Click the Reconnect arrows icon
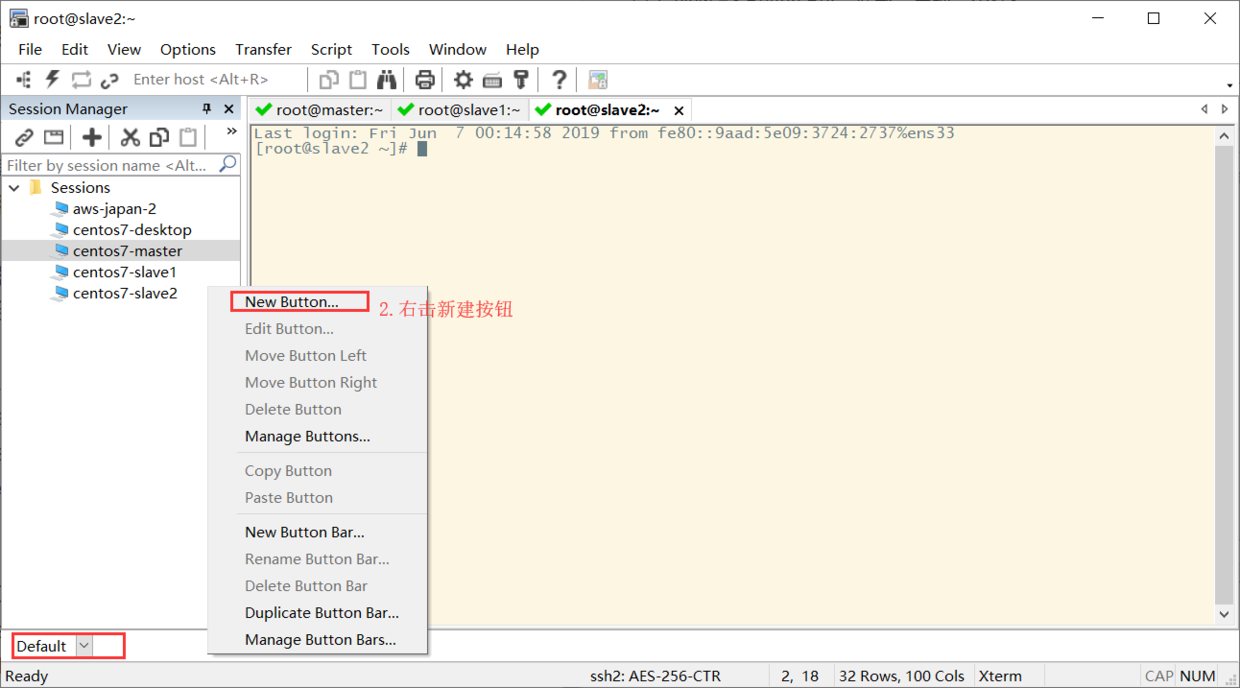Image resolution: width=1240 pixels, height=688 pixels. [x=81, y=79]
